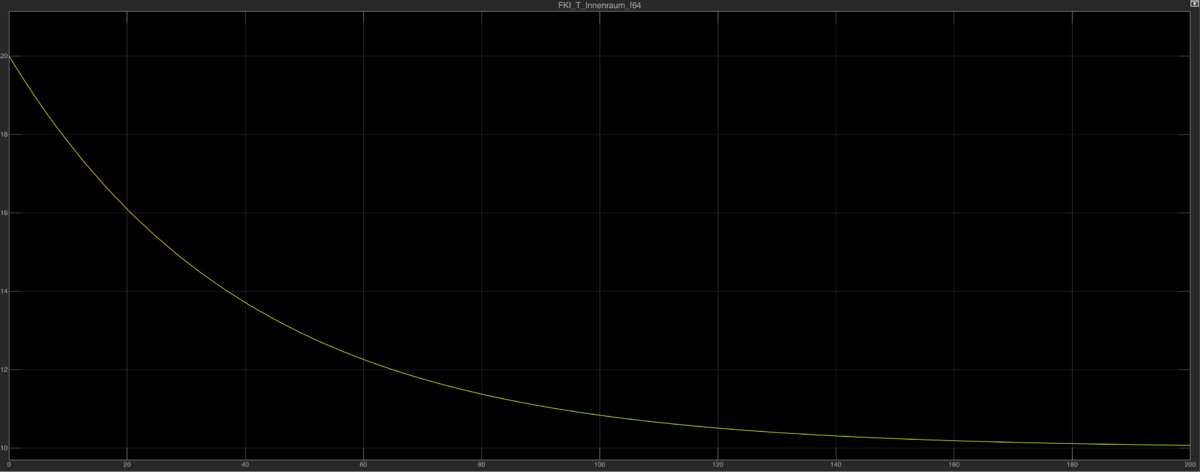Click the x-axis tick label 160
This screenshot has height=472, width=1200.
[x=953, y=465]
